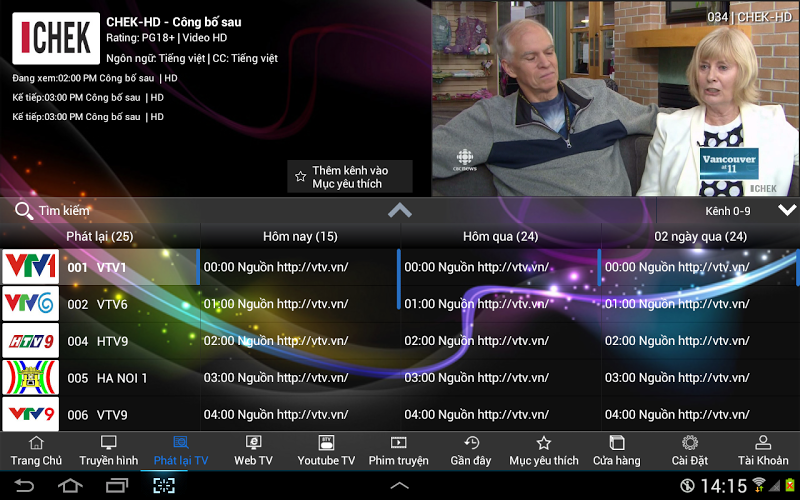
Task: Open Trang Chủ home icon
Action: coord(36,443)
